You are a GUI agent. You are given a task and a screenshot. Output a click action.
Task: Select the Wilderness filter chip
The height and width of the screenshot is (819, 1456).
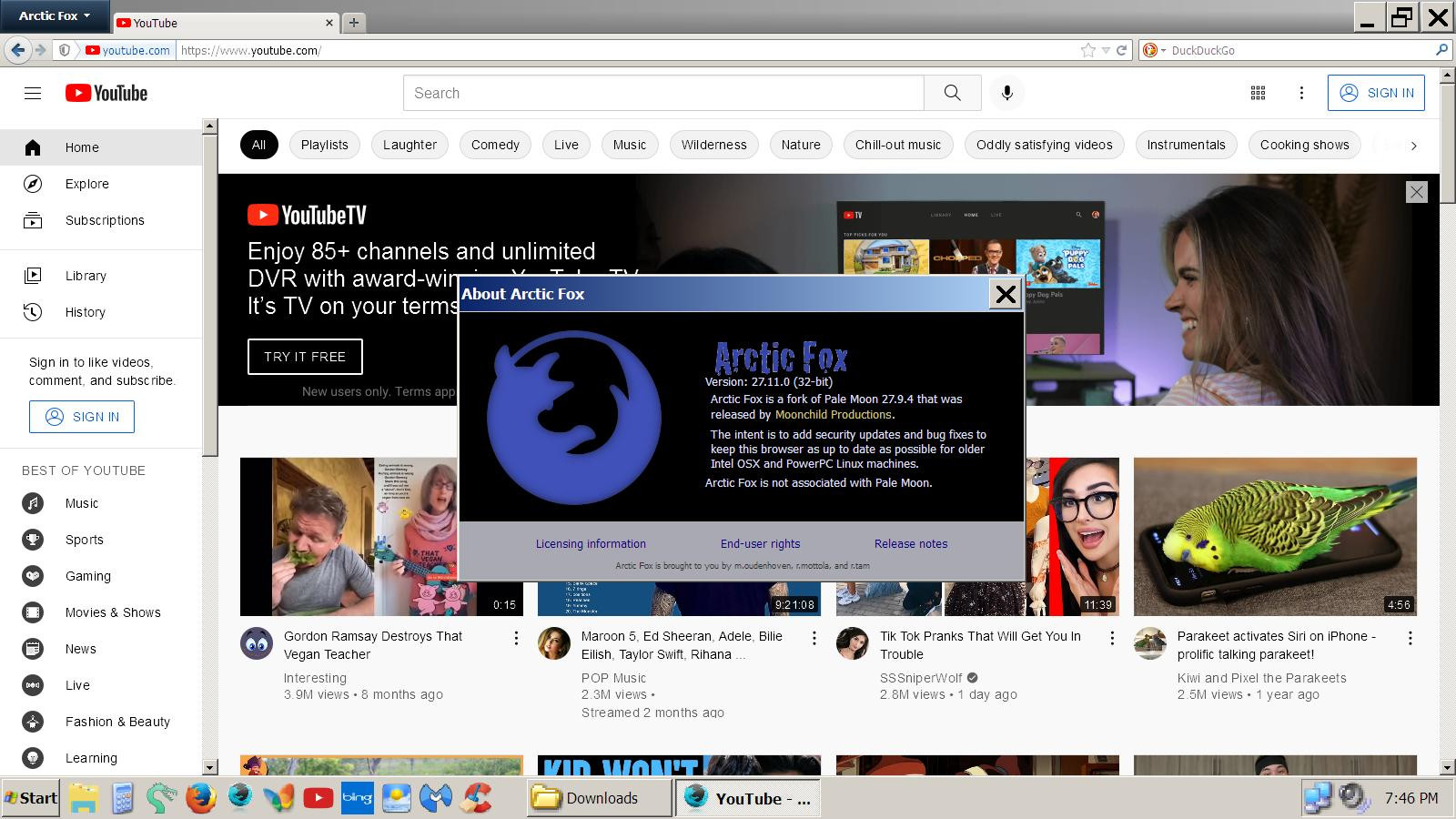click(713, 145)
